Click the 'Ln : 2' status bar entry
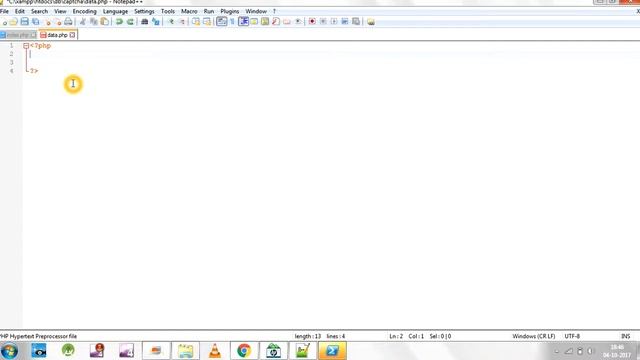Viewport: 640px width, 360px height. tap(396, 336)
